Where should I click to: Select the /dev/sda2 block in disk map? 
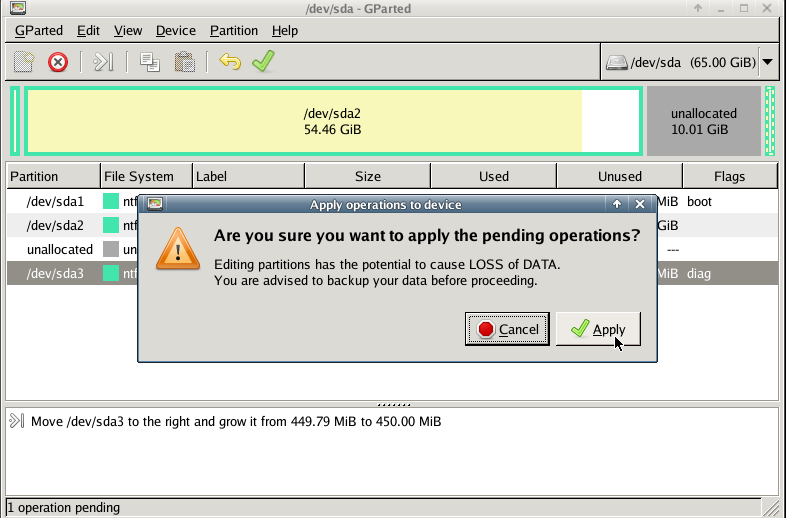point(332,121)
